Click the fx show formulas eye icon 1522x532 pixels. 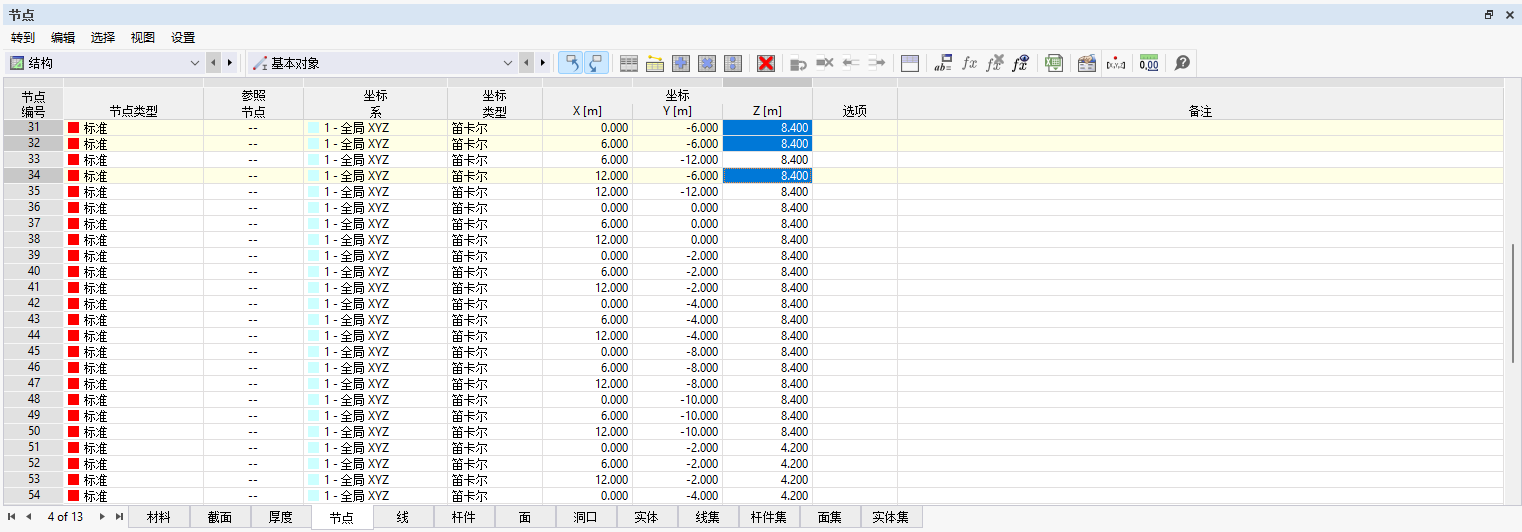1020,63
